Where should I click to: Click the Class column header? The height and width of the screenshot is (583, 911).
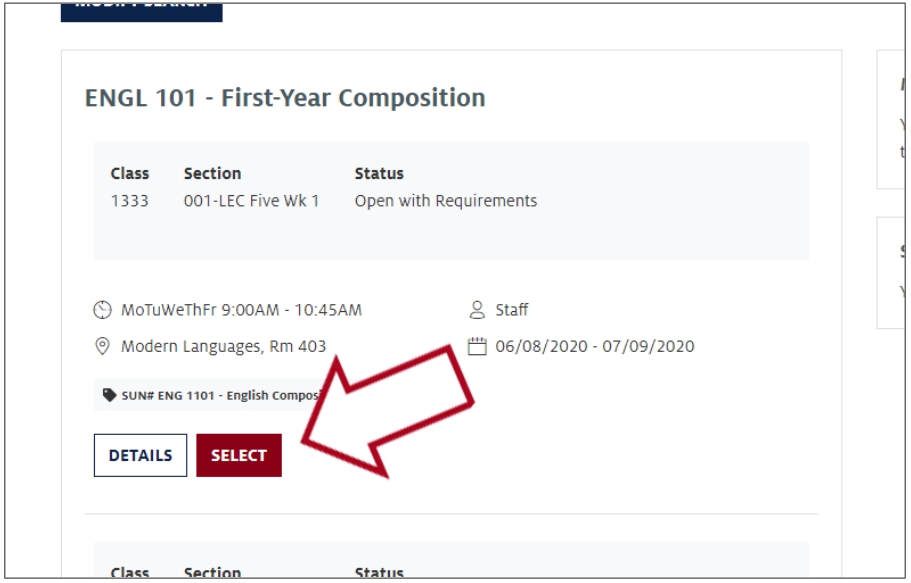(x=130, y=174)
